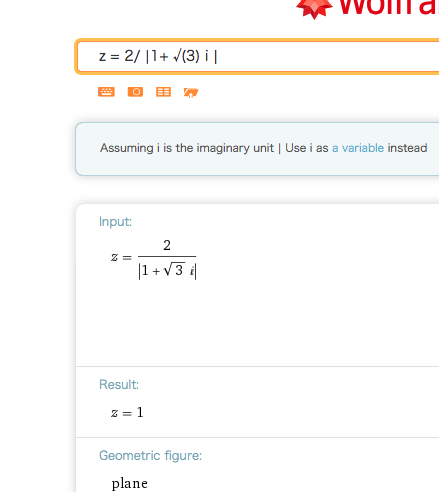Viewport: 439px width, 492px height.
Task: Click the "z = 1" result output
Action: (x=127, y=413)
